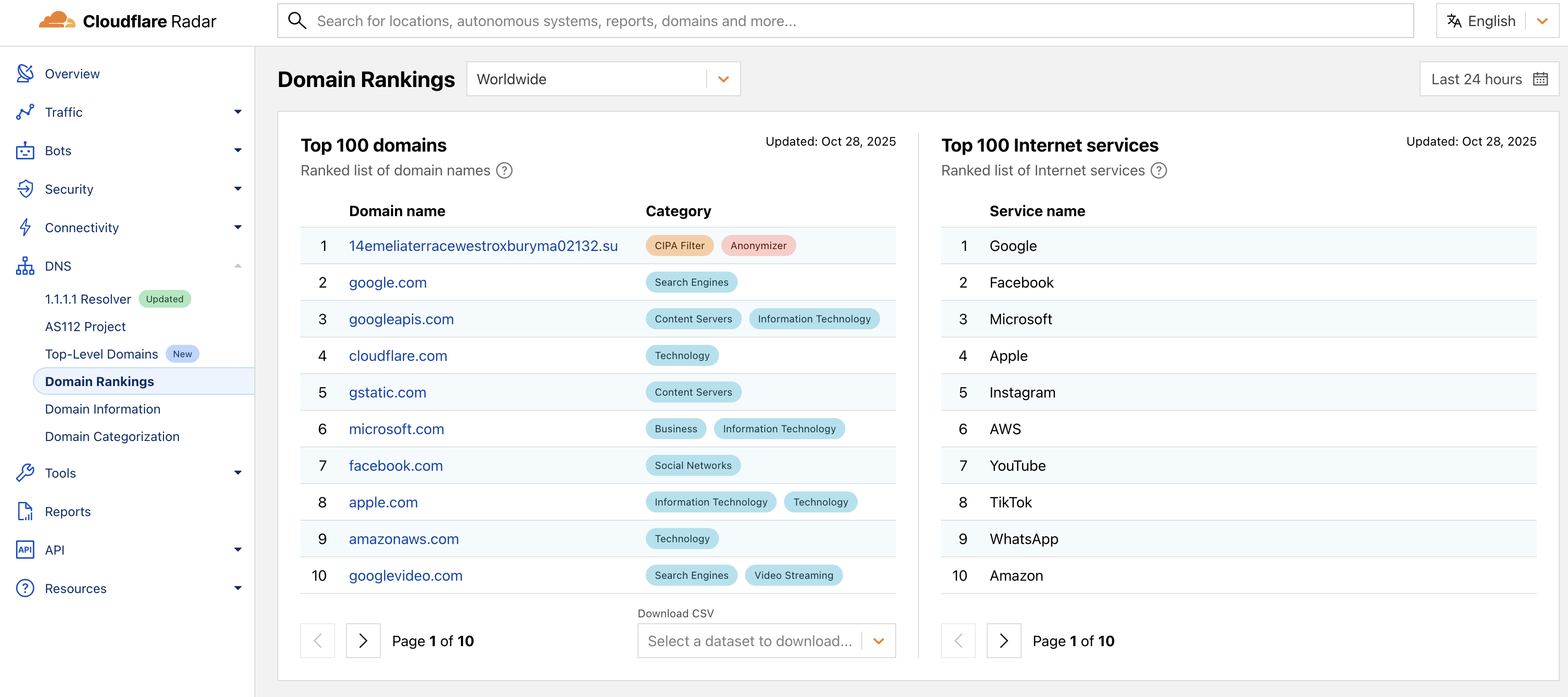Go to next page of Internet services
1568x697 pixels.
click(x=1003, y=641)
